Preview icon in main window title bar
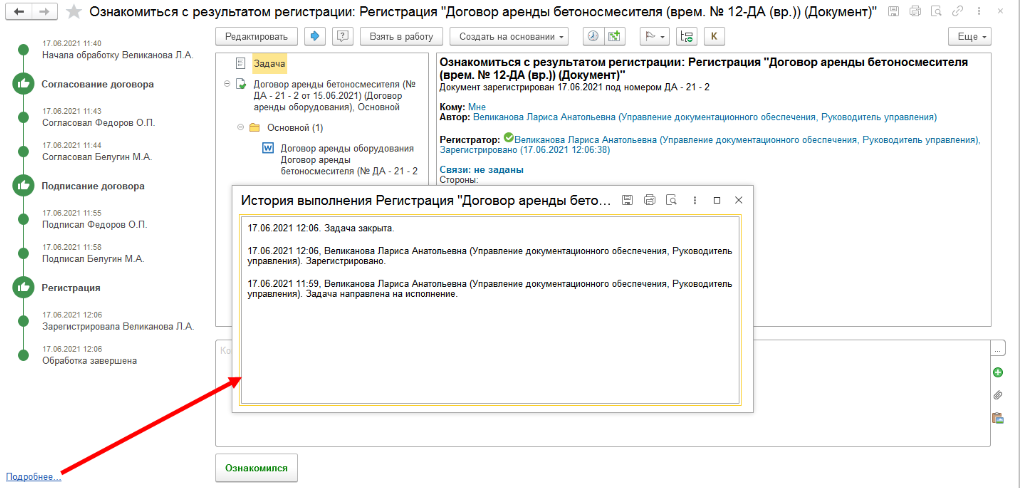The width and height of the screenshot is (1021, 488). click(936, 11)
